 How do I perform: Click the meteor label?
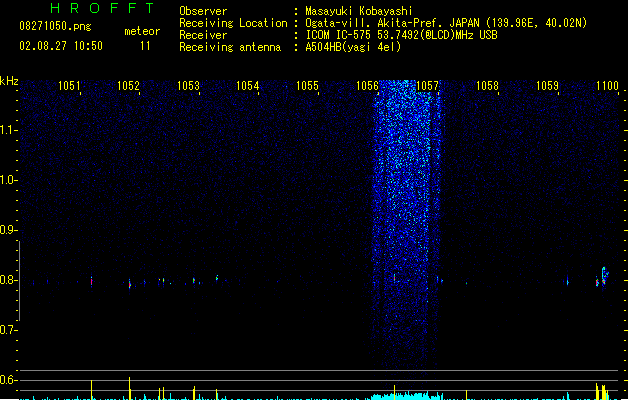pos(142,31)
